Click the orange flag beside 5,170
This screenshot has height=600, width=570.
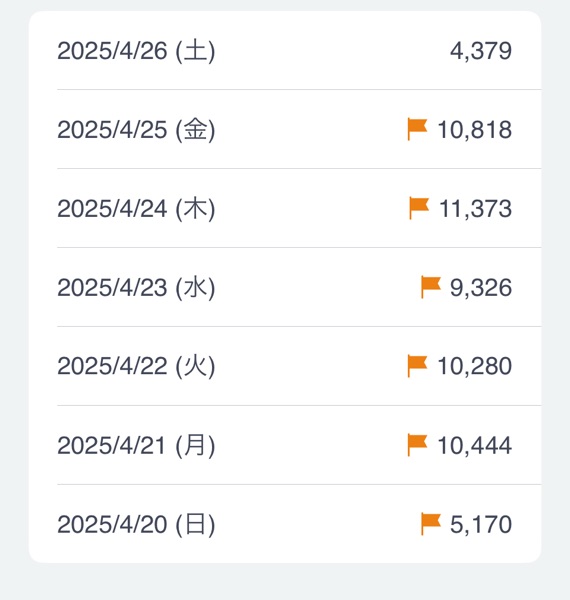tap(431, 524)
